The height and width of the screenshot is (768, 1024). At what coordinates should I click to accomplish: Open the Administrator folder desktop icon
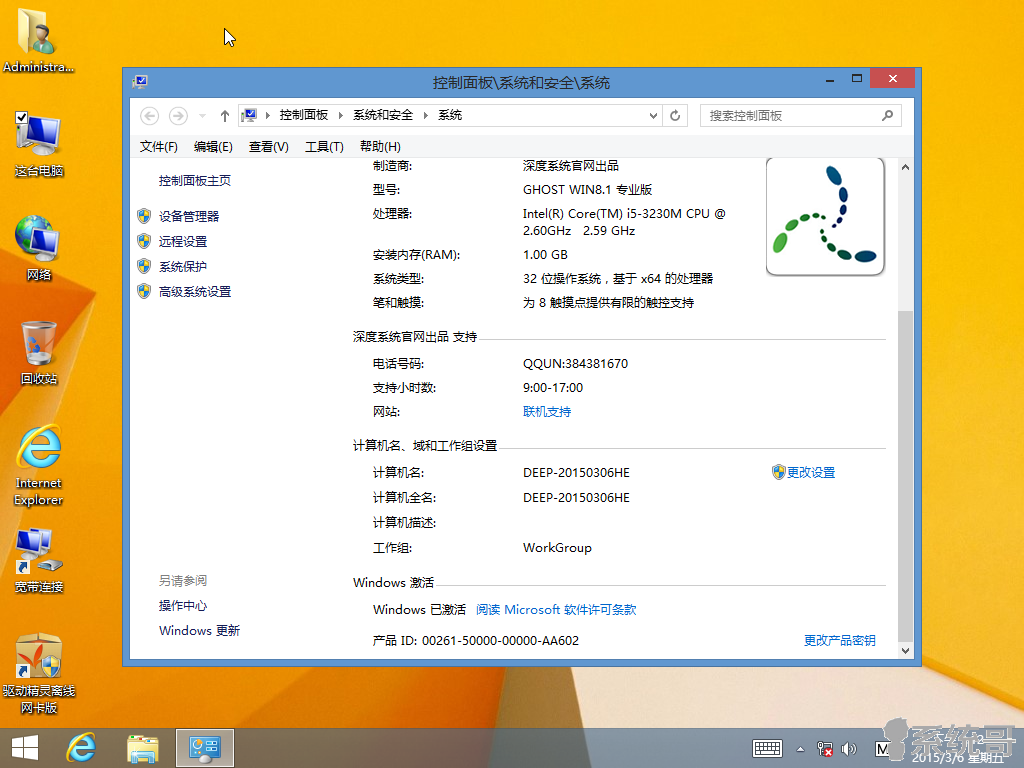click(38, 40)
